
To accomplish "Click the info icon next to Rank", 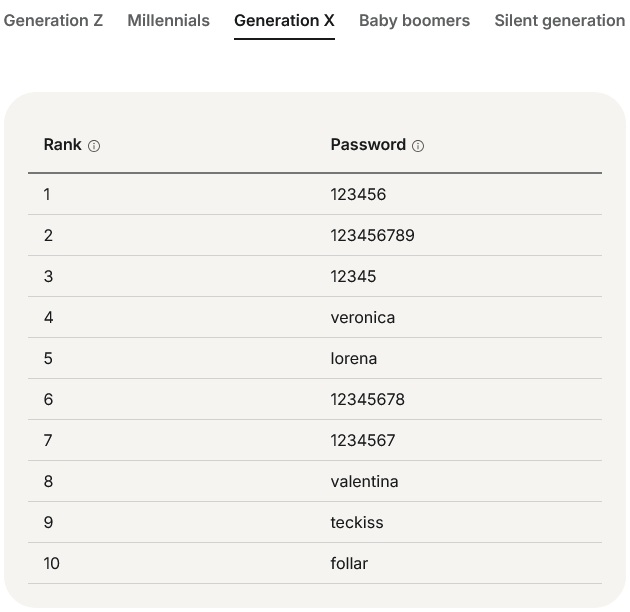I will click(94, 146).
